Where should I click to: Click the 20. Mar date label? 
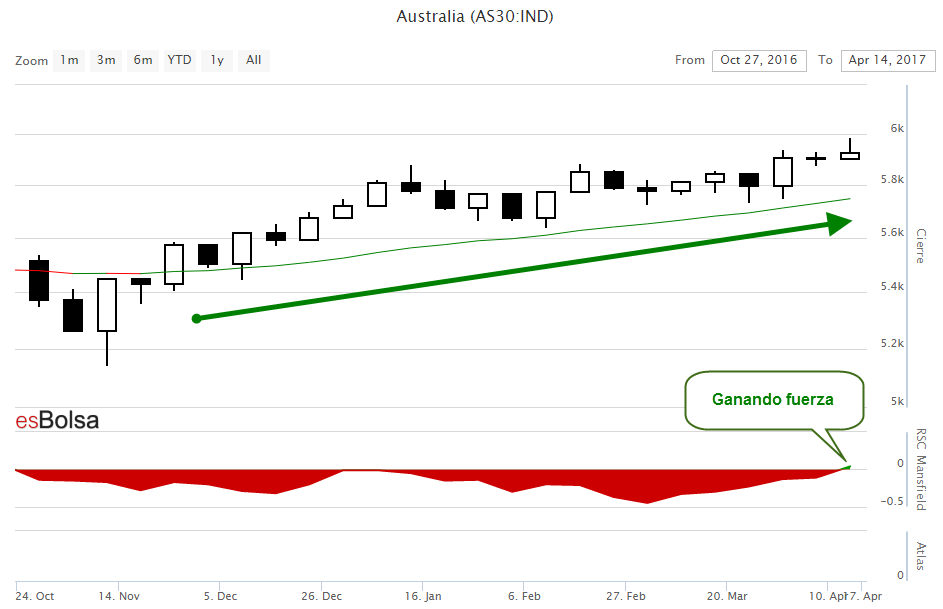click(x=727, y=596)
